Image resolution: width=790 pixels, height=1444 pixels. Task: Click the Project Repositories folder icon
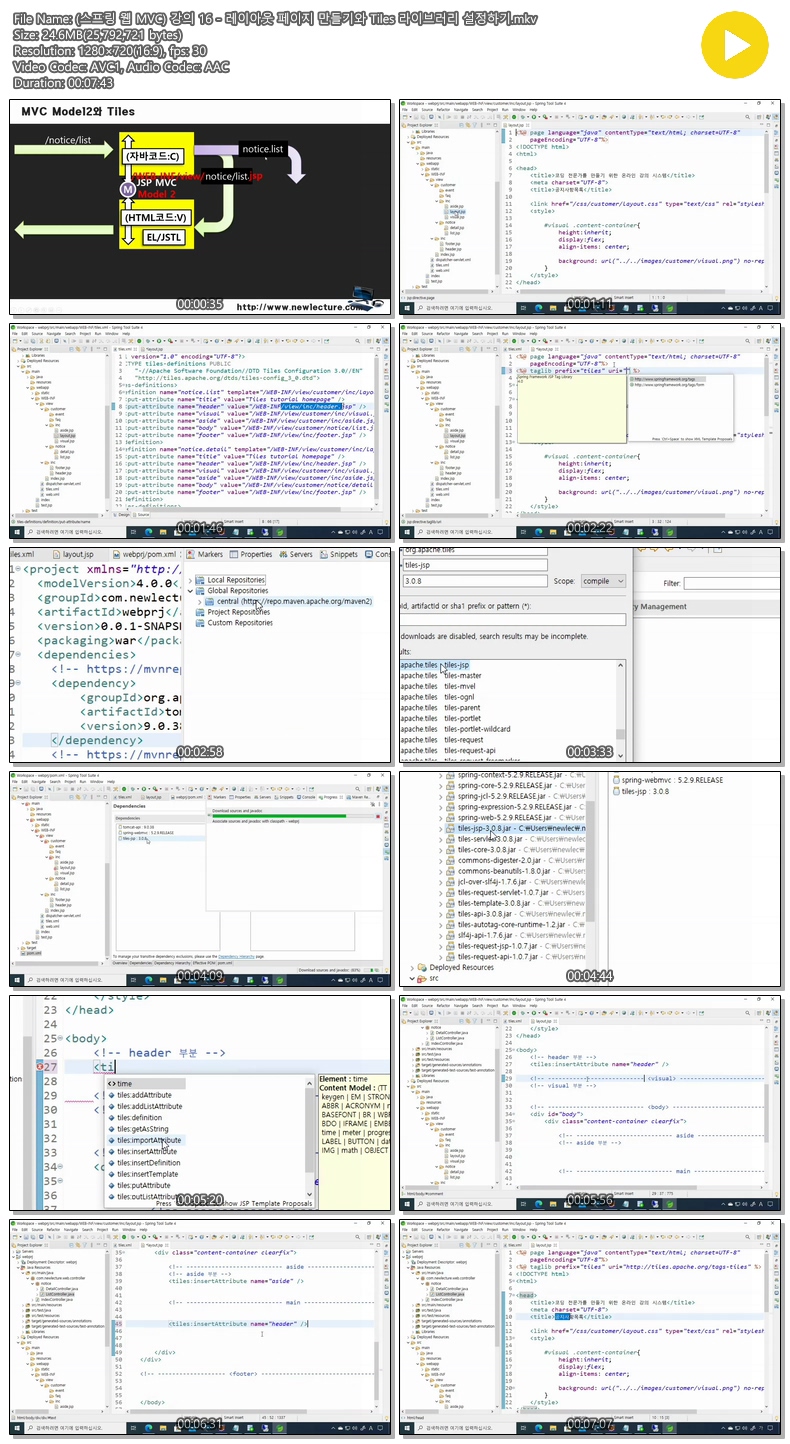pyautogui.click(x=200, y=612)
